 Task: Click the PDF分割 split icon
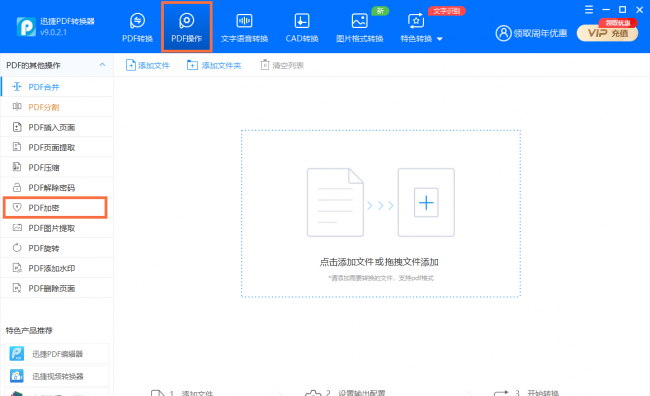pyautogui.click(x=17, y=107)
